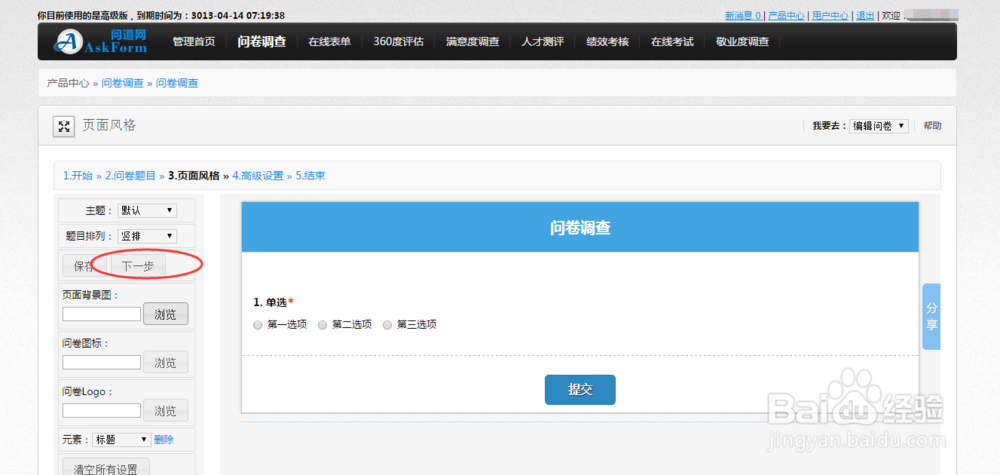Viewport: 1000px width, 475px height.
Task: Open the 新消息 0 link
Action: [x=742, y=16]
